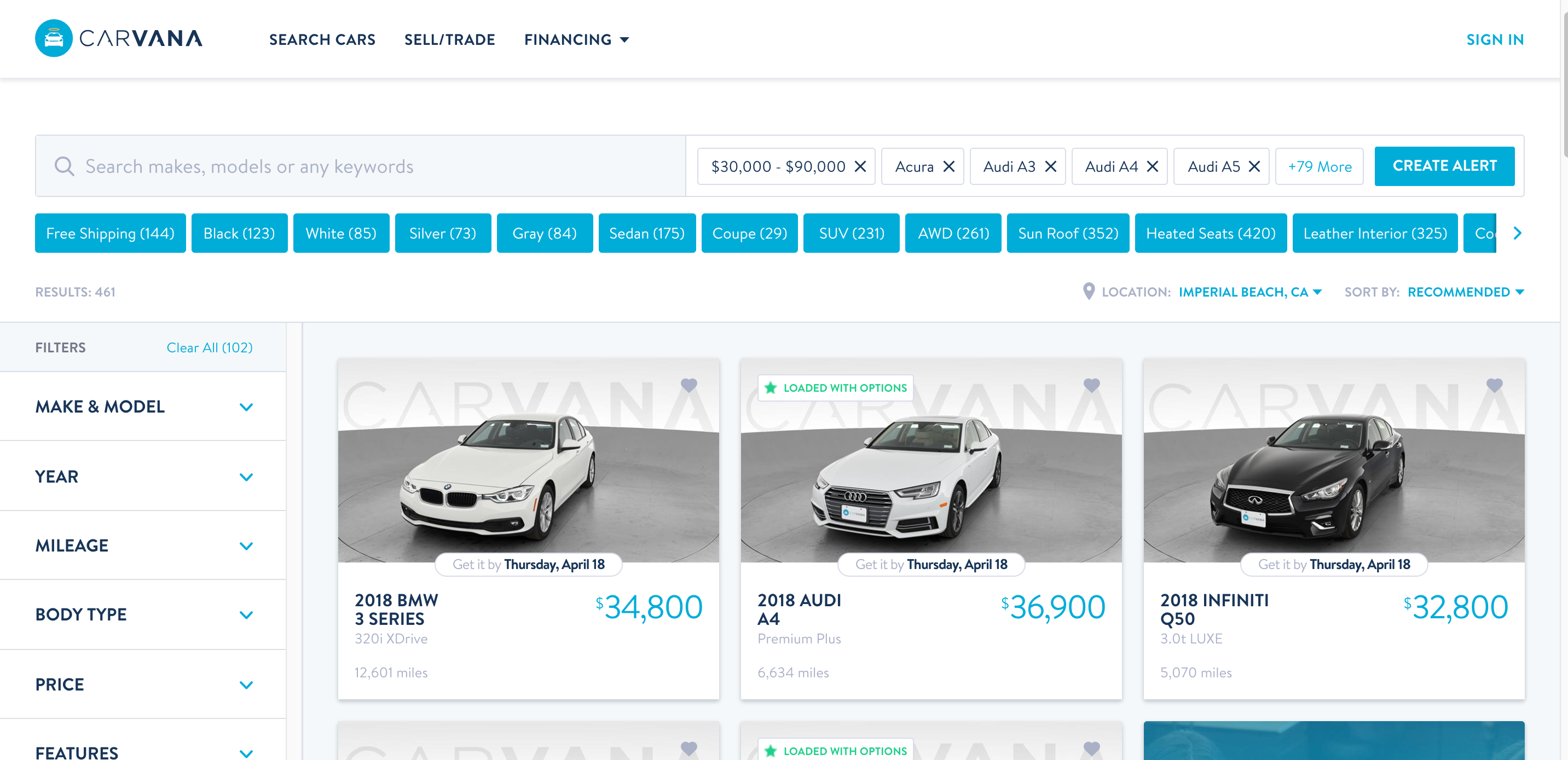Click the Results: 461 count text
The width and height of the screenshot is (1568, 760).
(x=75, y=292)
